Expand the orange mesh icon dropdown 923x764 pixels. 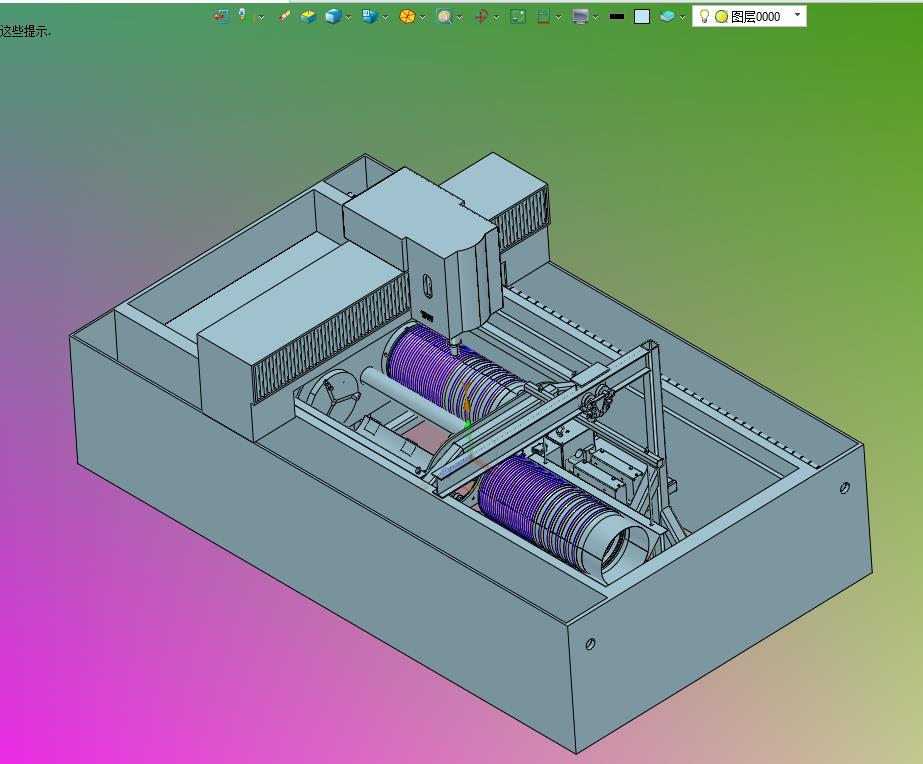click(423, 17)
